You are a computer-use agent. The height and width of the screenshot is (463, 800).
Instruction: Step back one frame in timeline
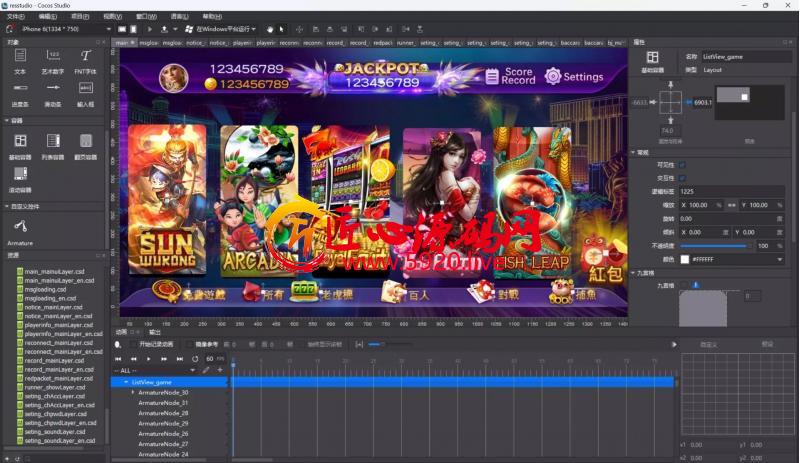[x=134, y=359]
